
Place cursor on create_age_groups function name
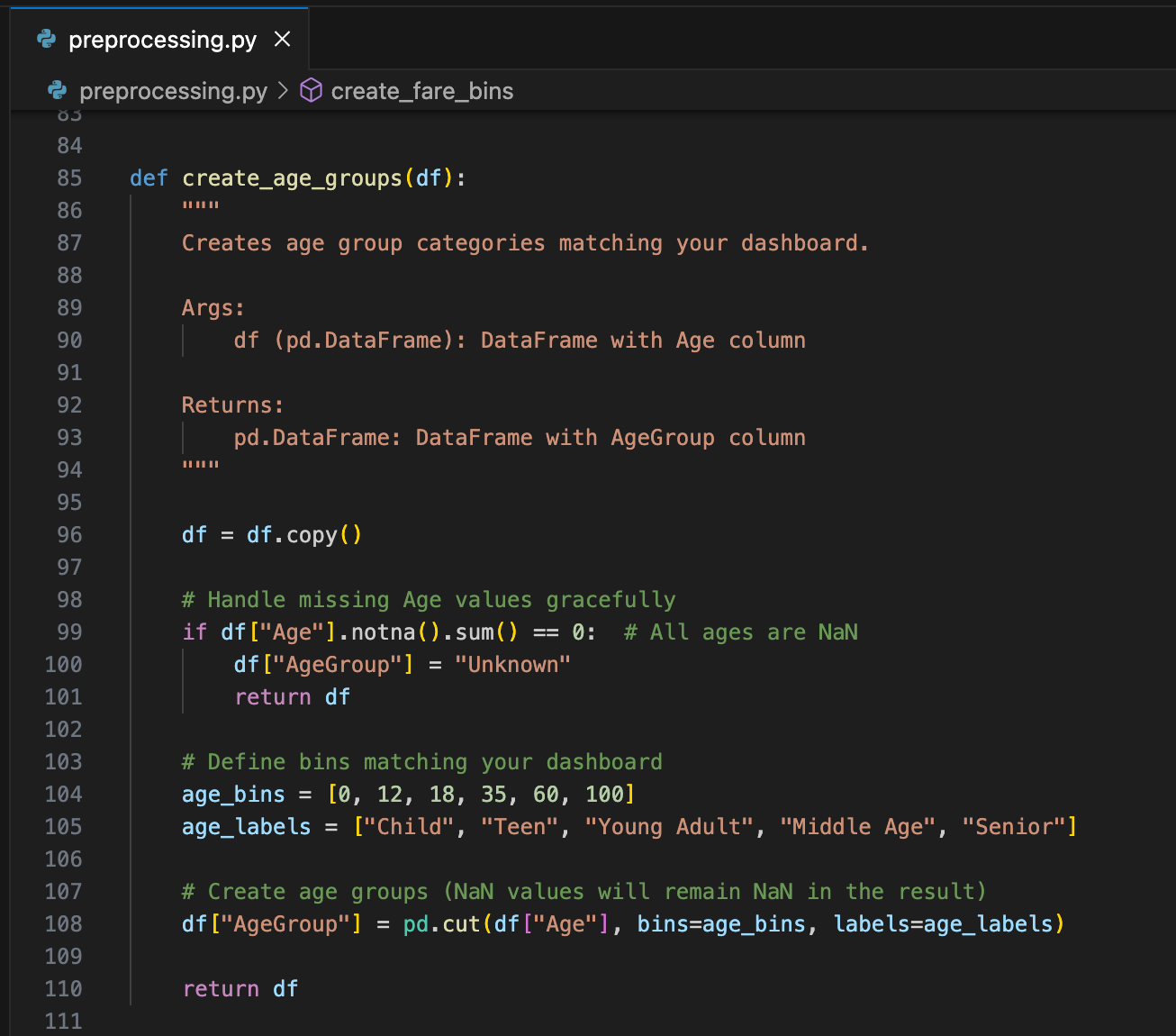[x=292, y=178]
